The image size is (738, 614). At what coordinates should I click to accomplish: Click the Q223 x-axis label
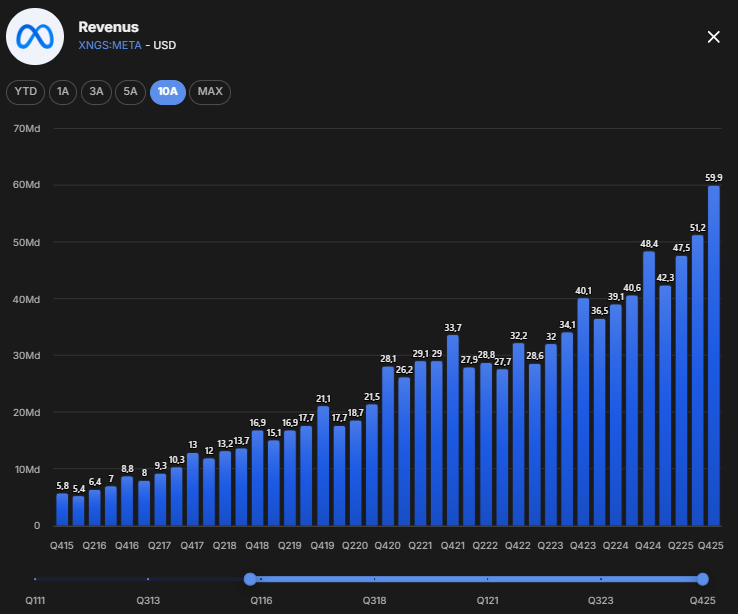550,546
